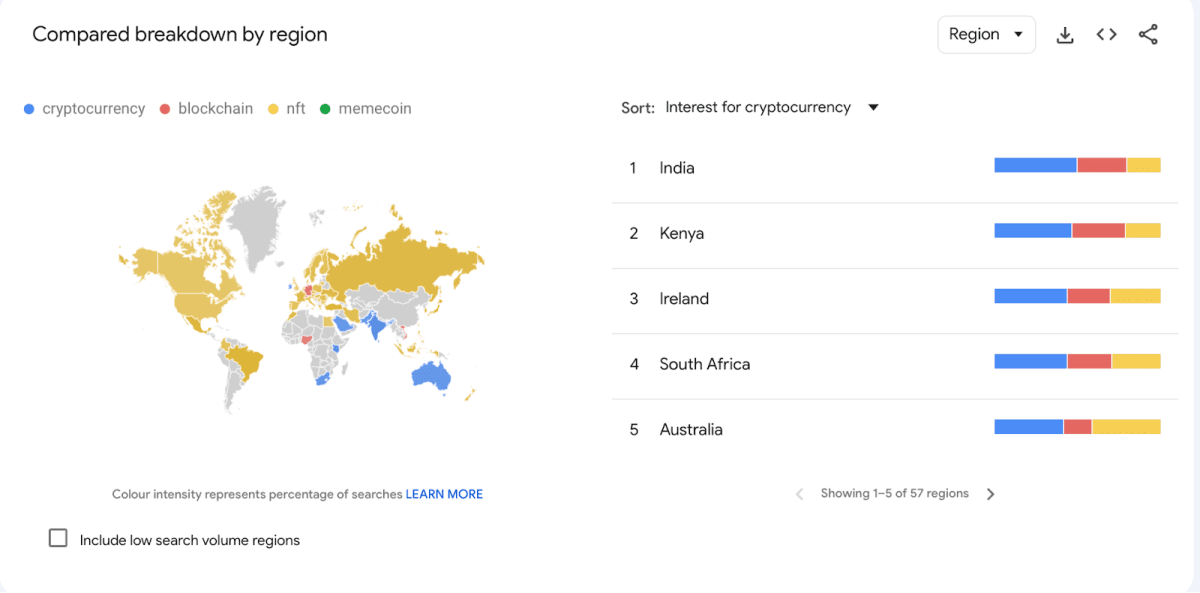
Task: Select India in the region list
Action: pos(676,168)
